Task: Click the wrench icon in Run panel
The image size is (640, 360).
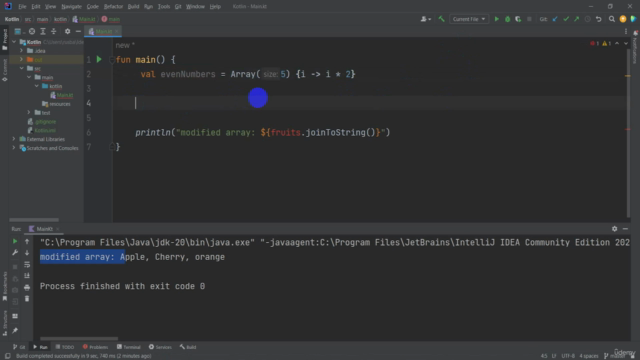Action: point(15,253)
